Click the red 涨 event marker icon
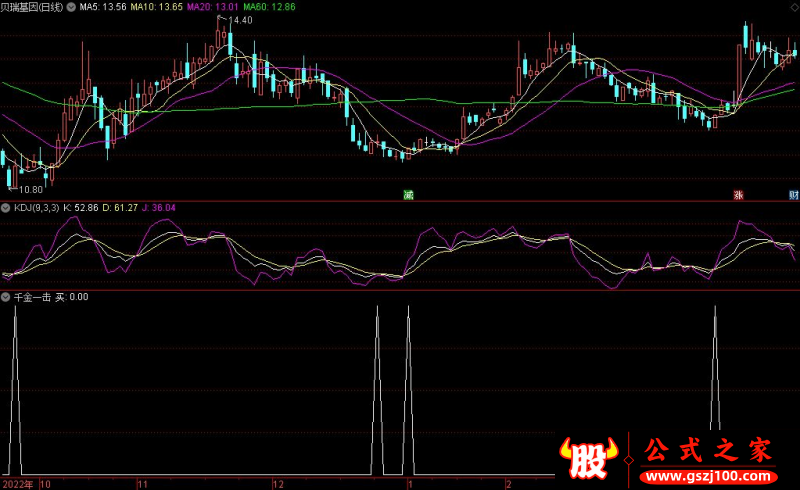 click(739, 194)
